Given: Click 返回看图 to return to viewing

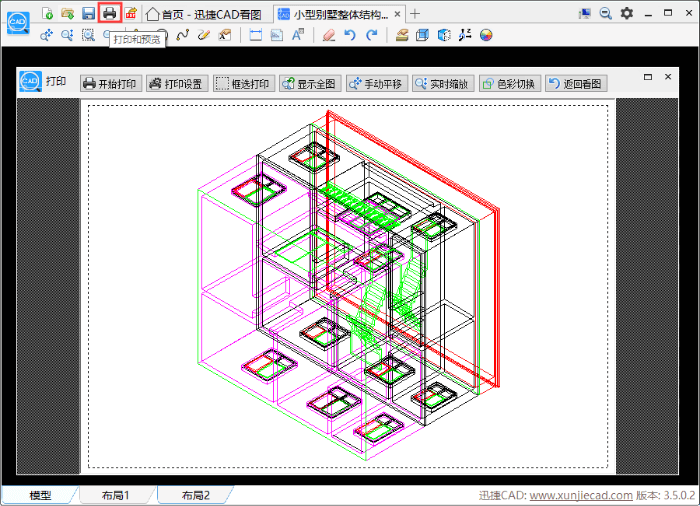Looking at the screenshot, I should pos(576,84).
